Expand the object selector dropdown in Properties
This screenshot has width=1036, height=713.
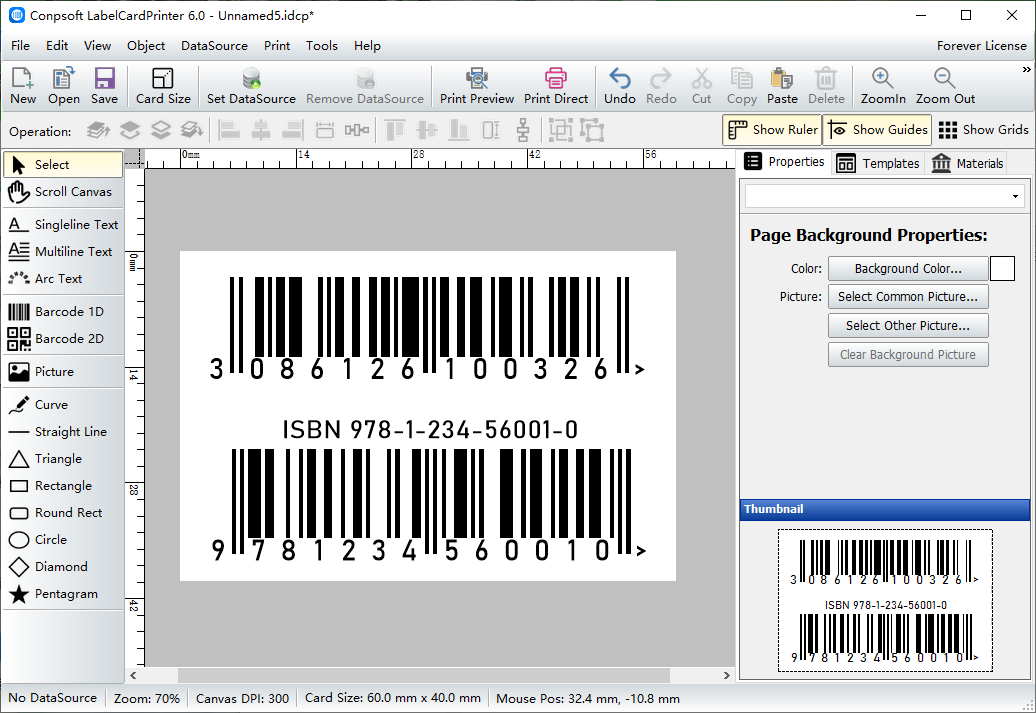(x=1015, y=196)
